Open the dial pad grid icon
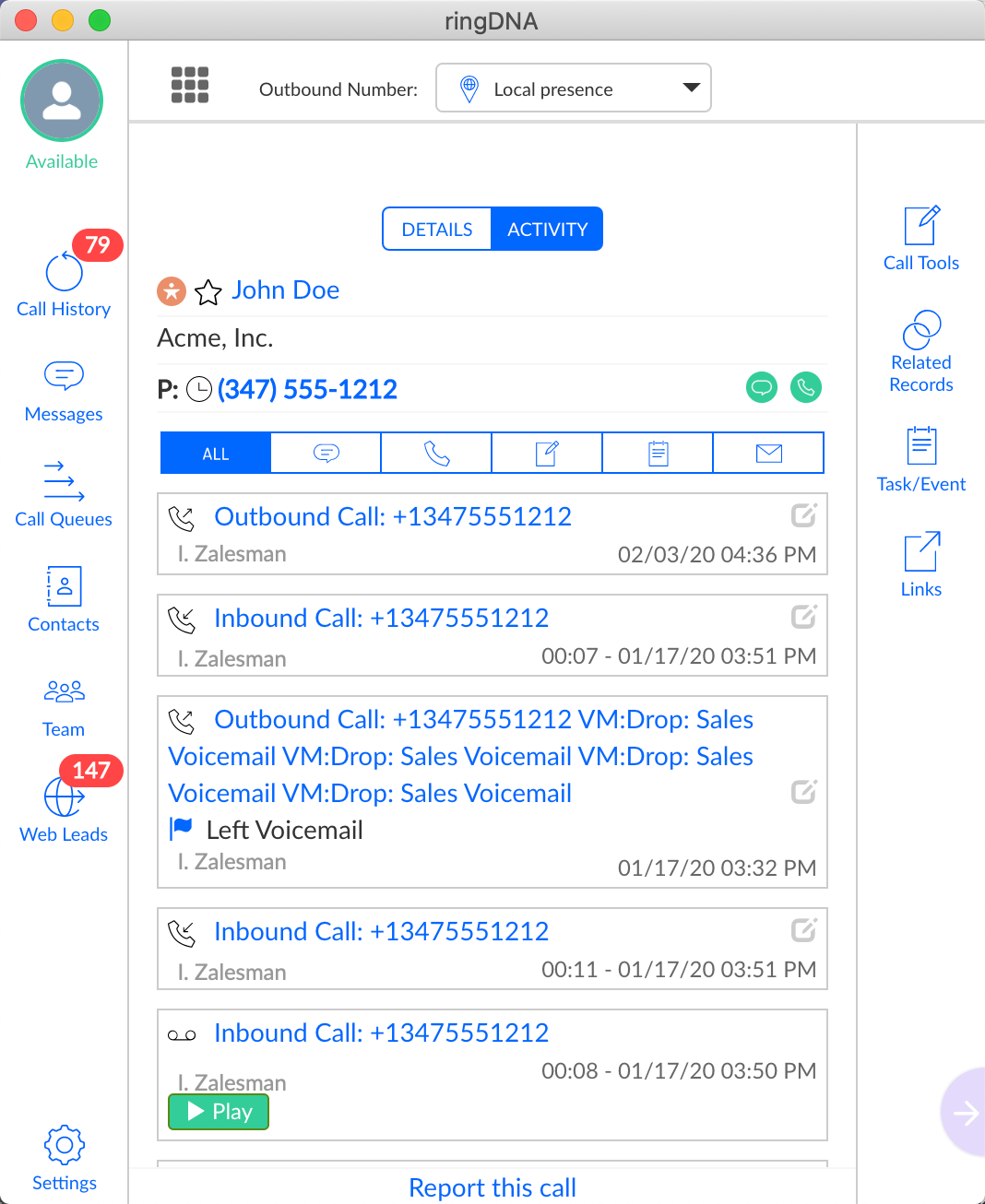The height and width of the screenshot is (1204, 985). [x=190, y=85]
